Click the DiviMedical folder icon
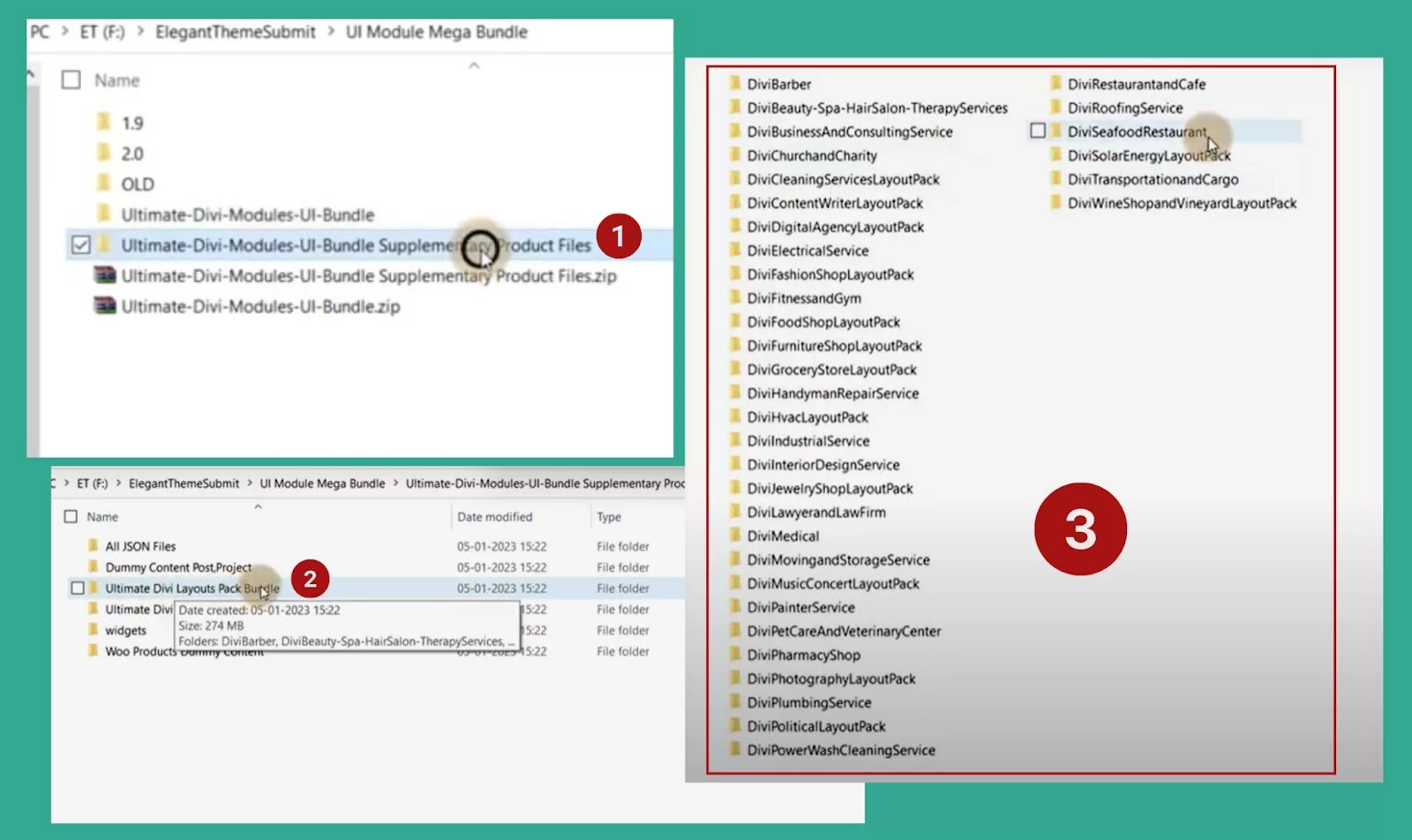1412x840 pixels. point(735,536)
